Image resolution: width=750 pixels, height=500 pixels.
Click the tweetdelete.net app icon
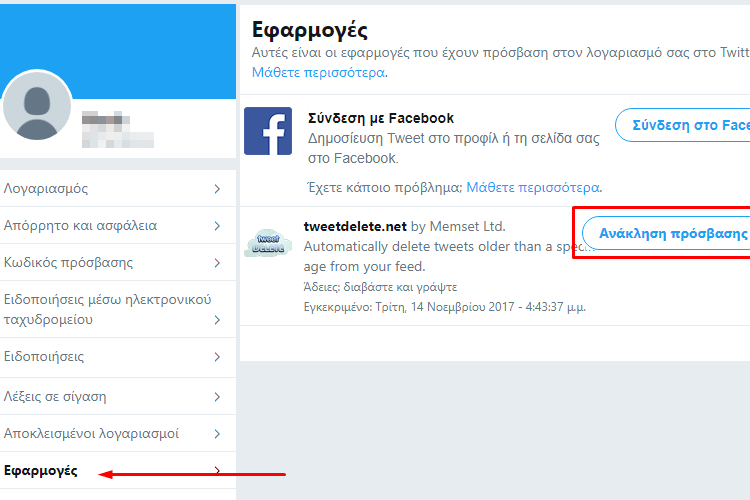(x=268, y=243)
